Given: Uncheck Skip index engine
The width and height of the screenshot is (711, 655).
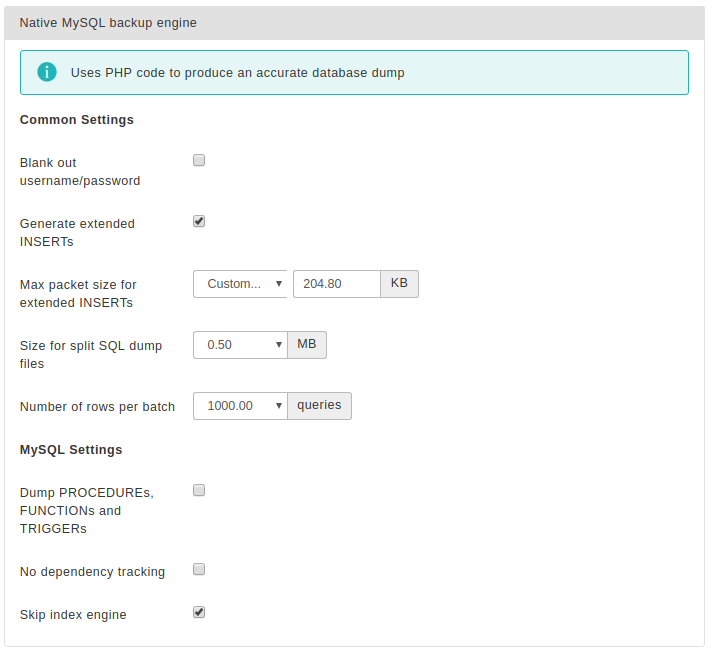Looking at the screenshot, I should pos(199,612).
